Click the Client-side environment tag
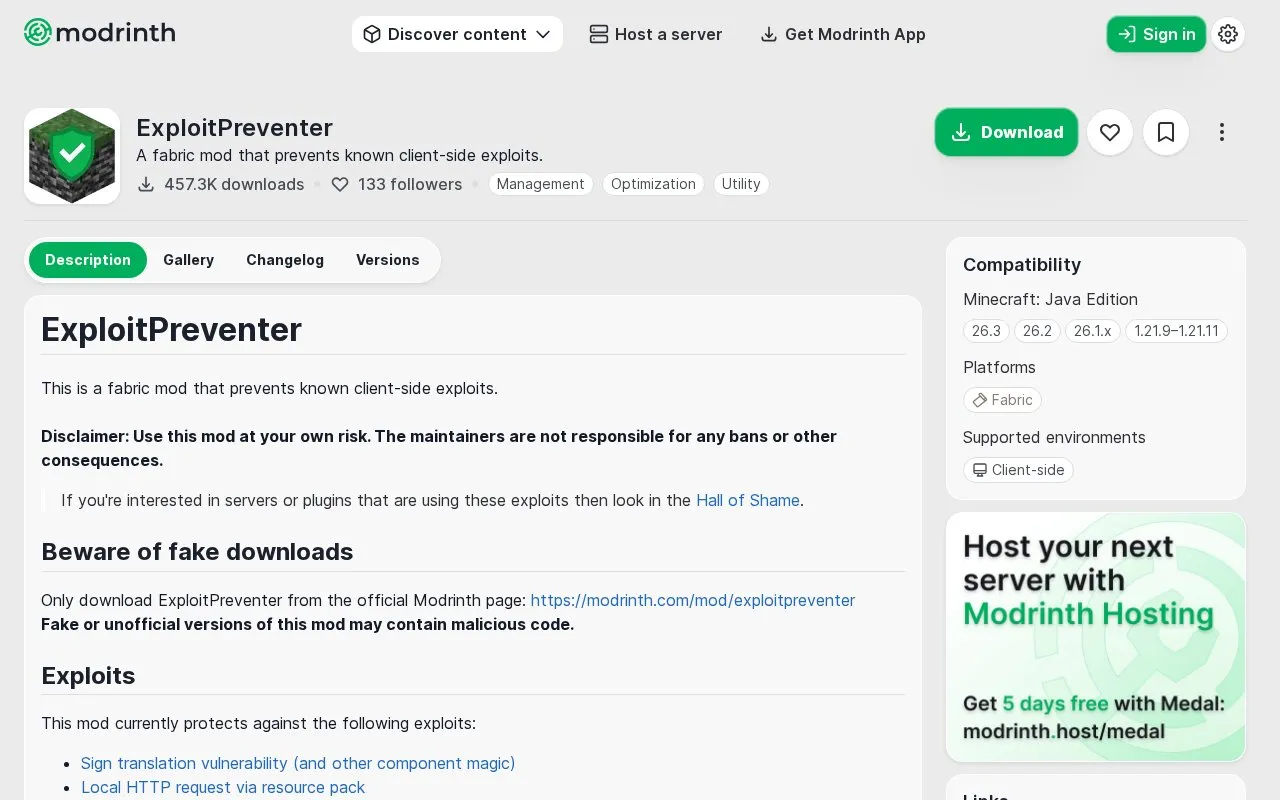This screenshot has height=800, width=1280. pos(1018,470)
